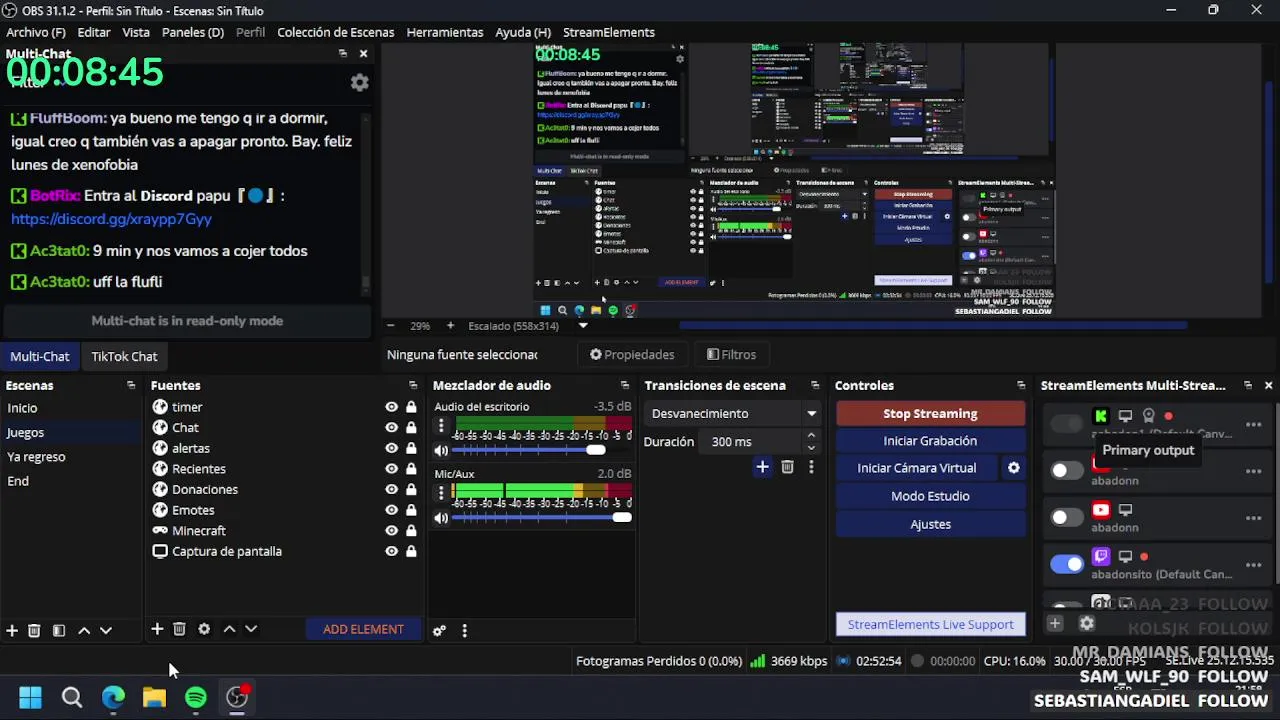The width and height of the screenshot is (1280, 720).
Task: Open options dots for abadonsito Twitch output
Action: coord(1253,565)
